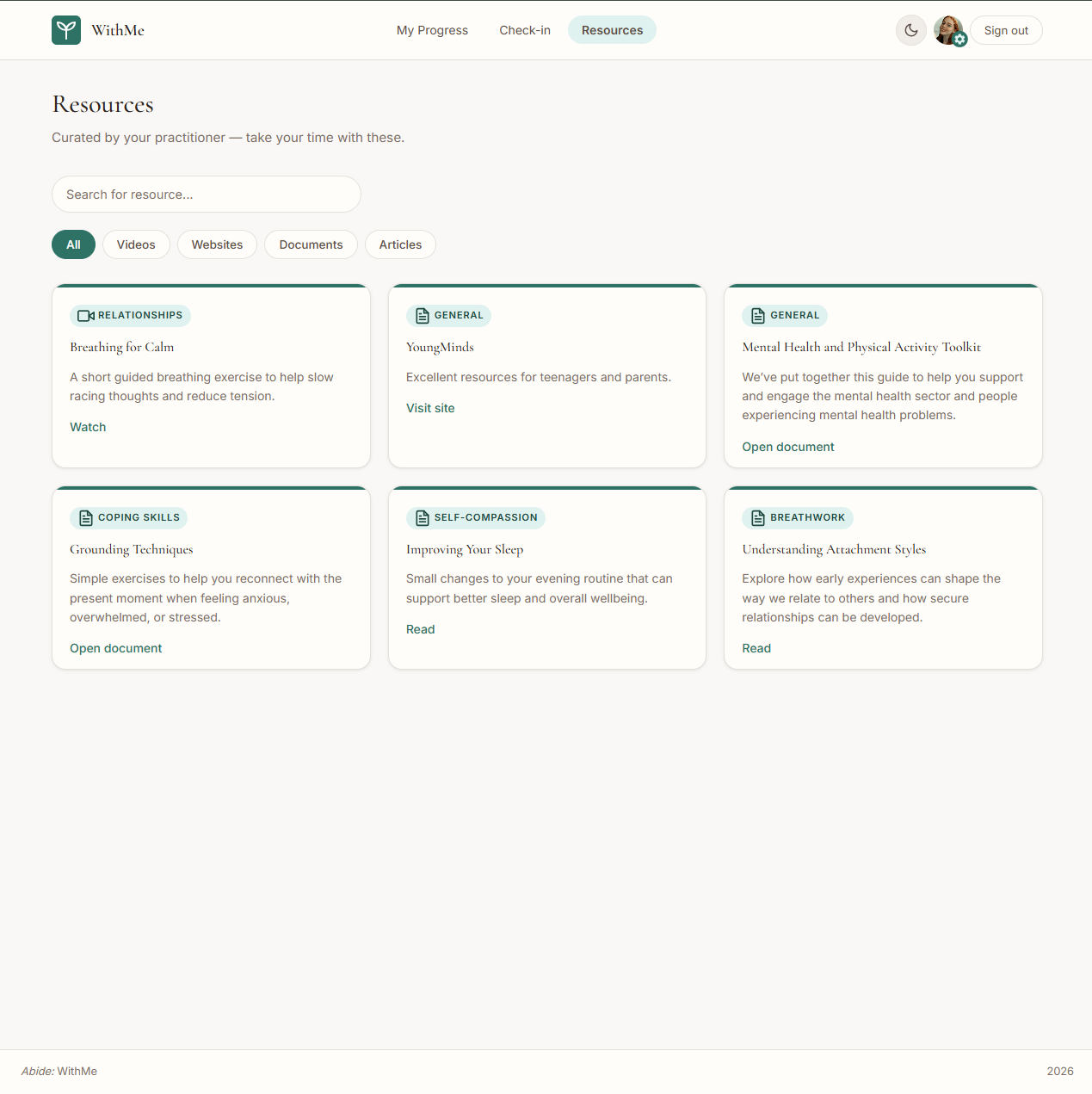Click the video icon on Relationships tag
The width and height of the screenshot is (1092, 1094).
point(86,316)
